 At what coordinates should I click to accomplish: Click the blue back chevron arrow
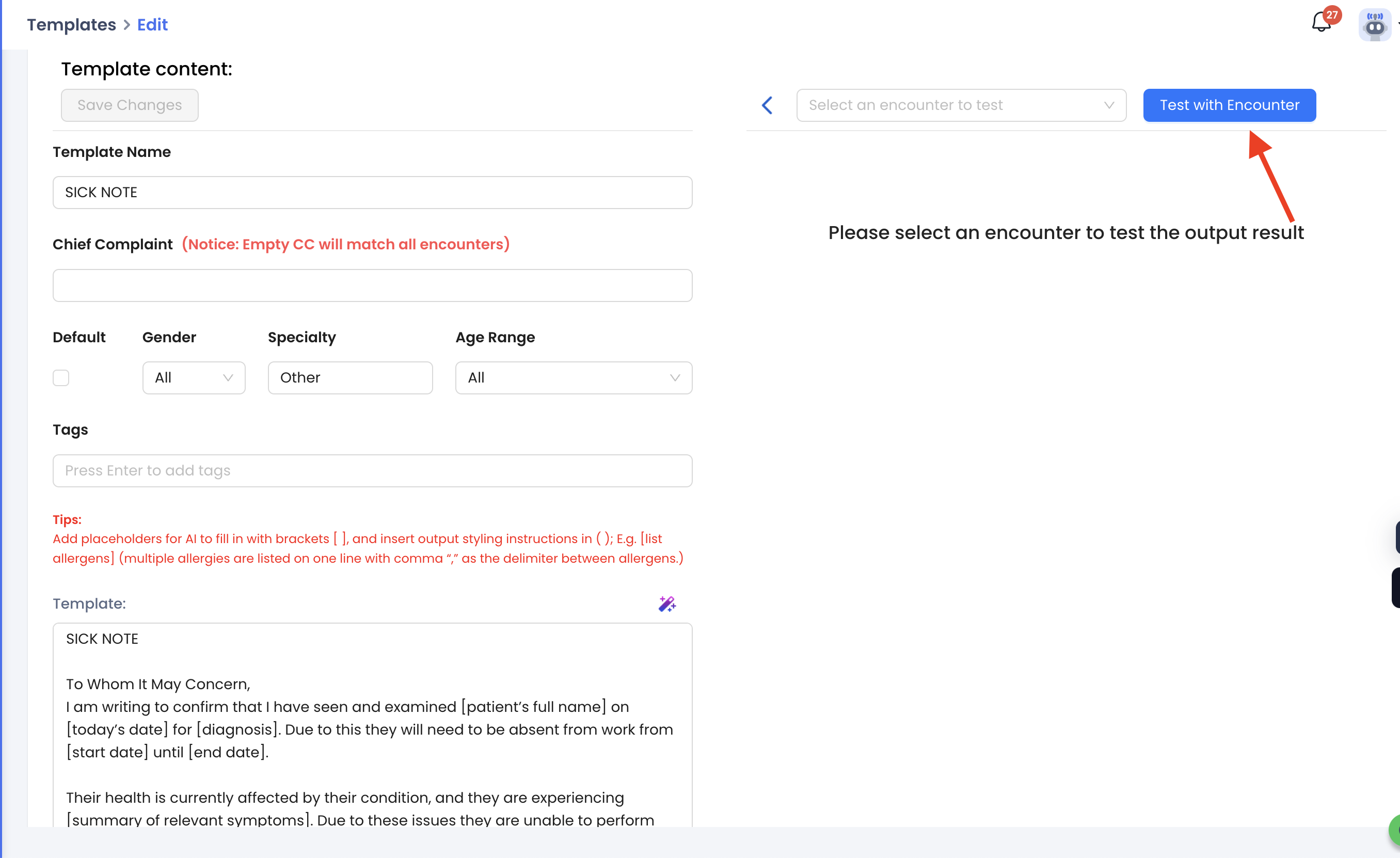(767, 105)
